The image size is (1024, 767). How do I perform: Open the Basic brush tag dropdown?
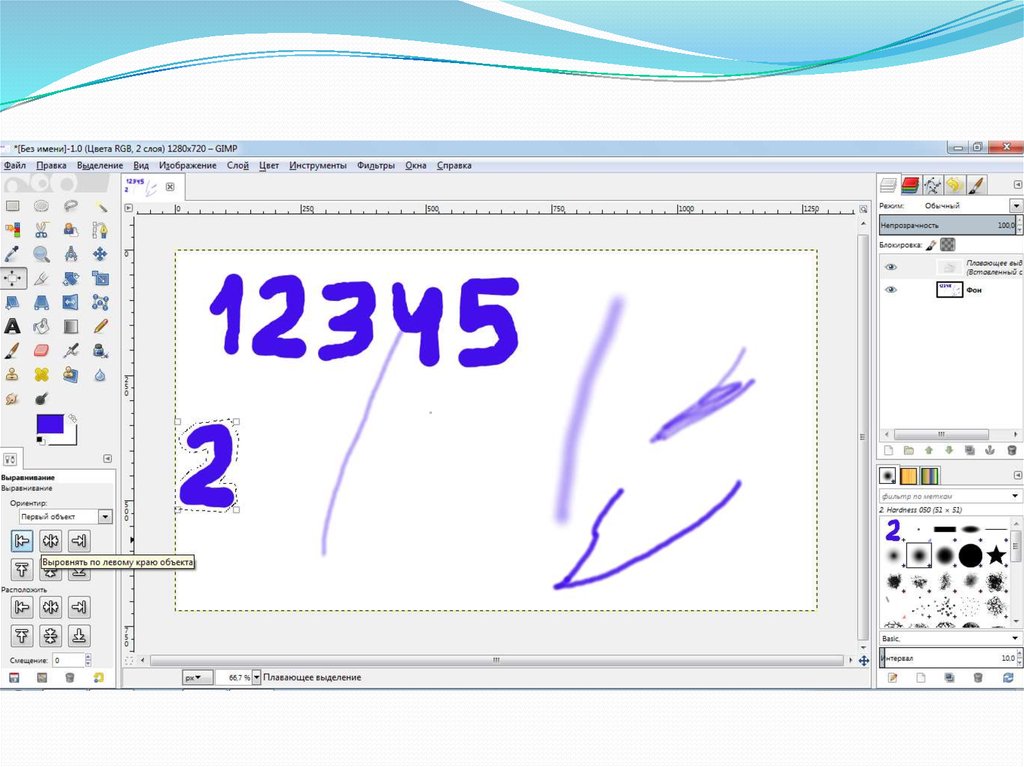(1015, 638)
